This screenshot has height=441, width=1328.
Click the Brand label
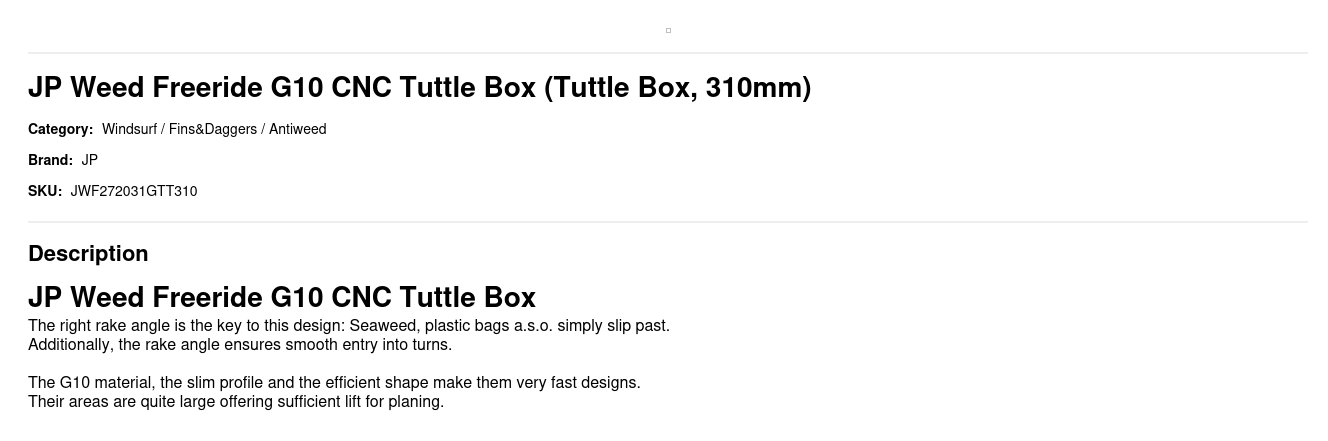pos(50,160)
